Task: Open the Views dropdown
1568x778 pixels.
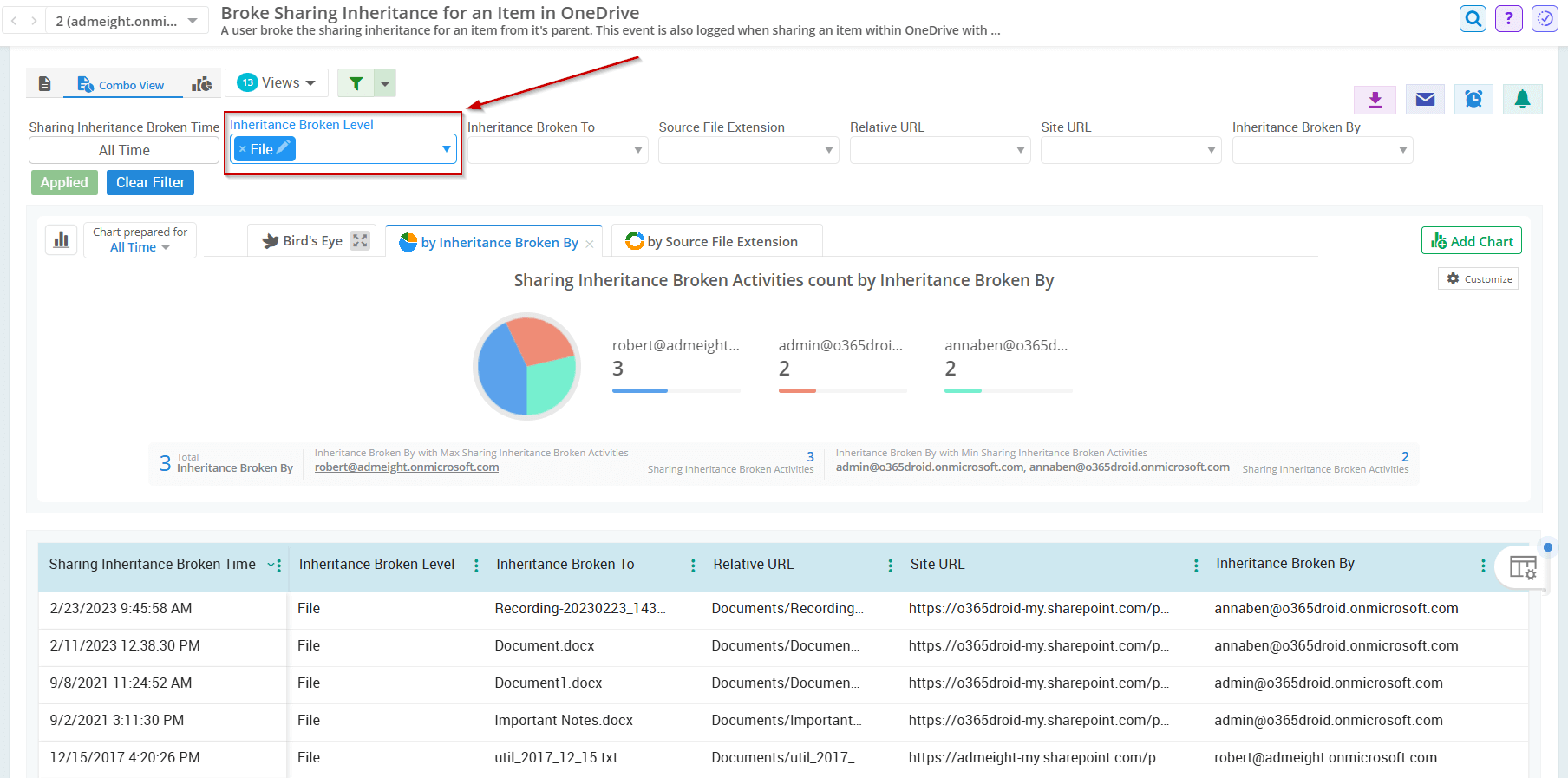Action: 277,82
